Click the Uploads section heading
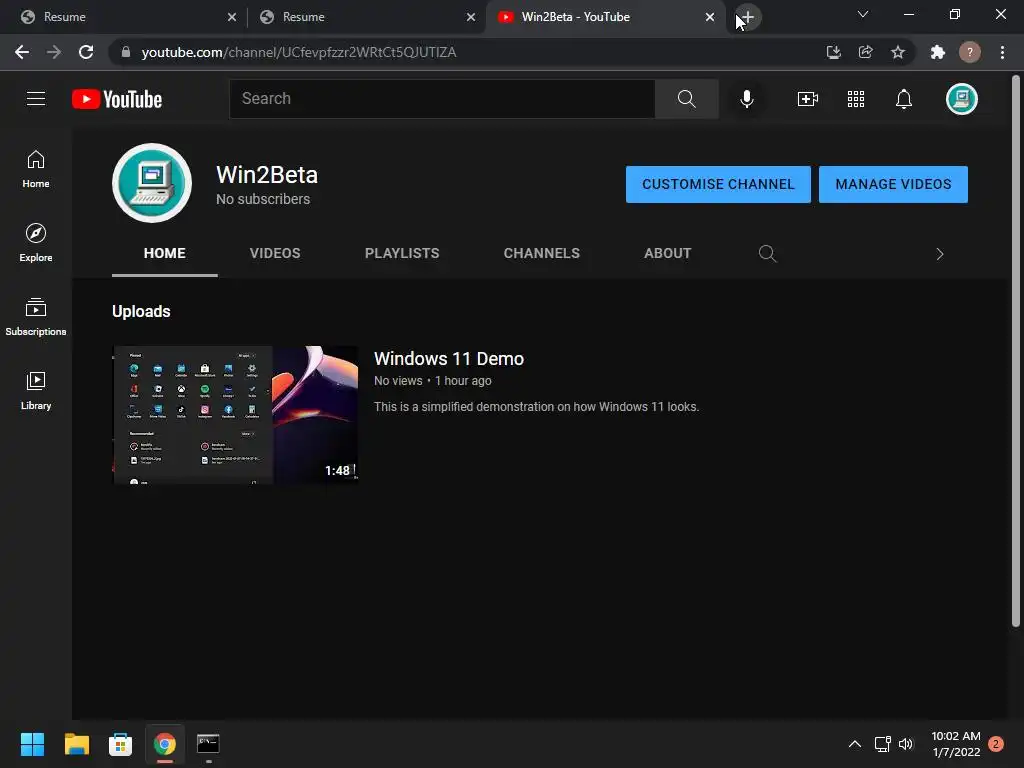The height and width of the screenshot is (768, 1024). 141,312
